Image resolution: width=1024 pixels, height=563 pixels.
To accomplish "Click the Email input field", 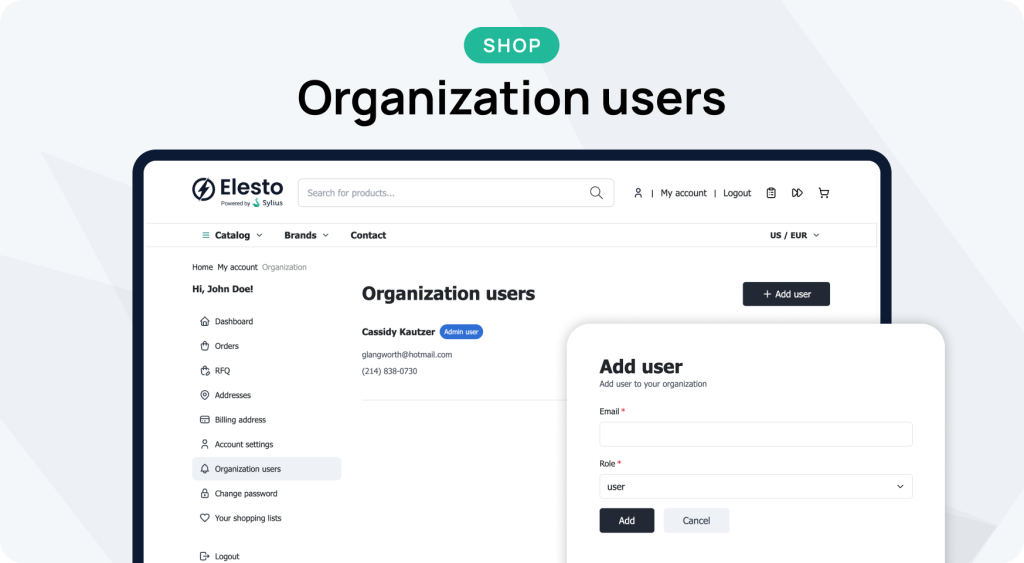I will [x=755, y=434].
